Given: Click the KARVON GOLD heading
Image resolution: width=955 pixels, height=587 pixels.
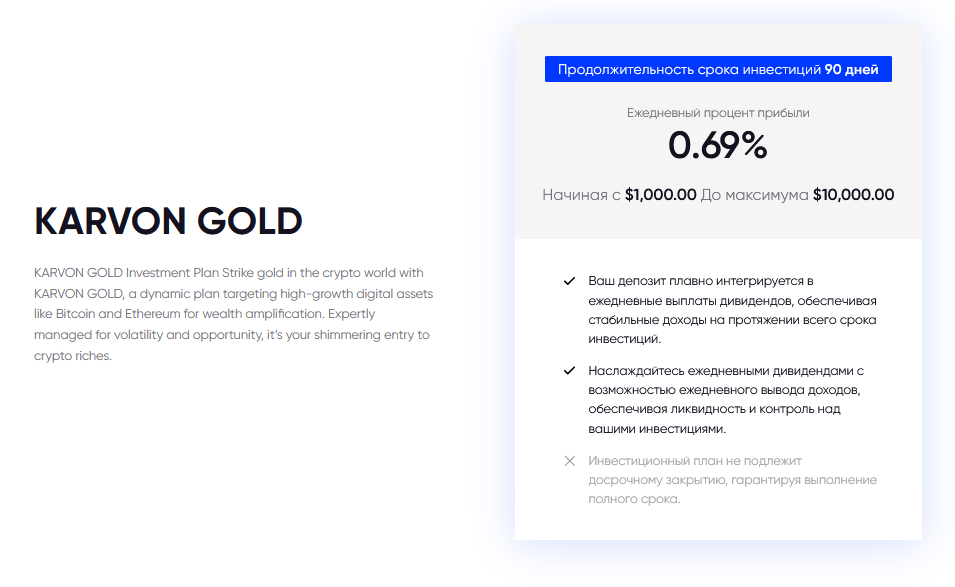Looking at the screenshot, I should [x=168, y=220].
